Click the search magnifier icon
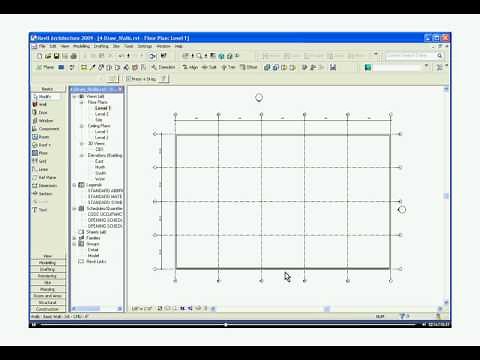The image size is (480, 360). [440, 56]
